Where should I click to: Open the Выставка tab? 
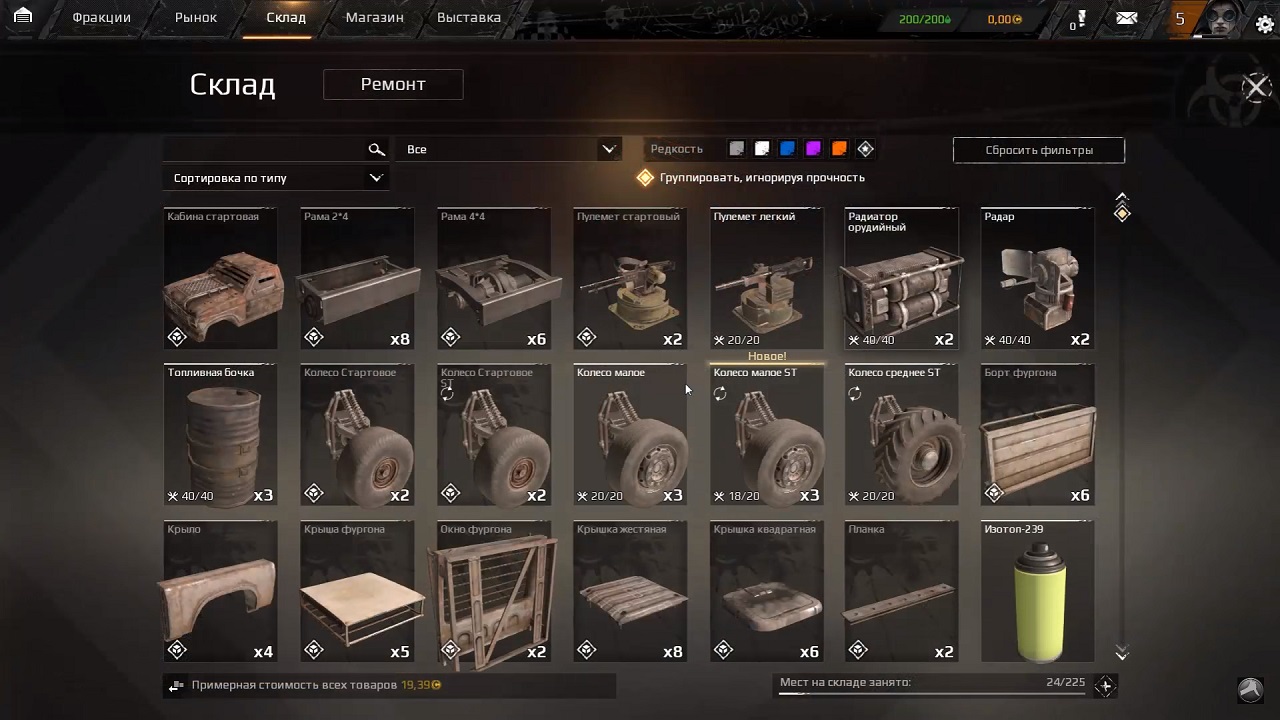click(x=469, y=18)
